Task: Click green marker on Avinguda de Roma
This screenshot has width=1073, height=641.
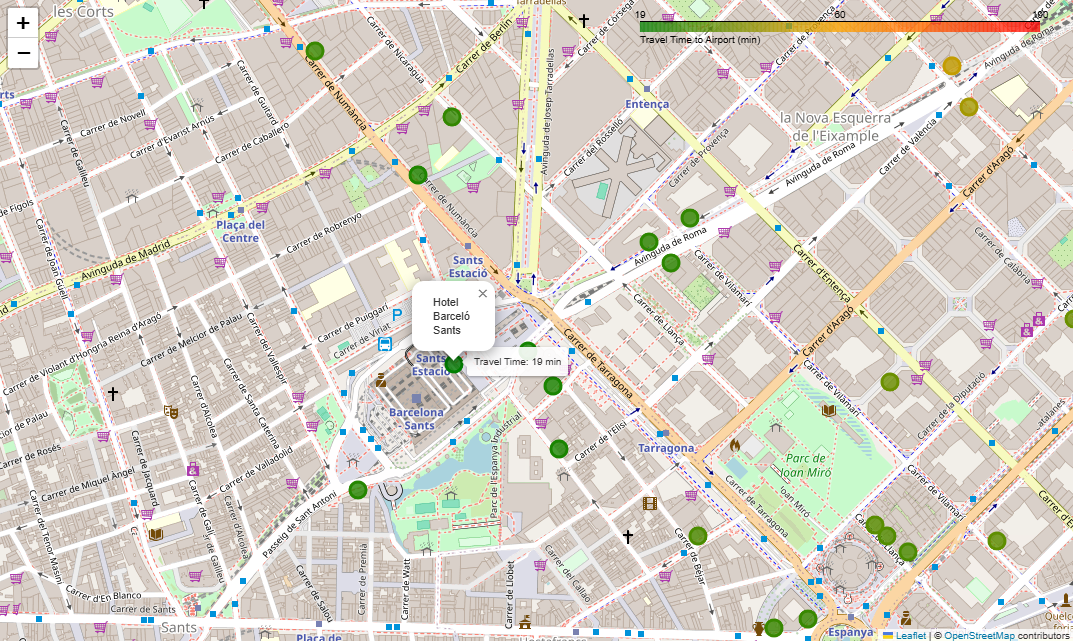Action: tap(649, 241)
